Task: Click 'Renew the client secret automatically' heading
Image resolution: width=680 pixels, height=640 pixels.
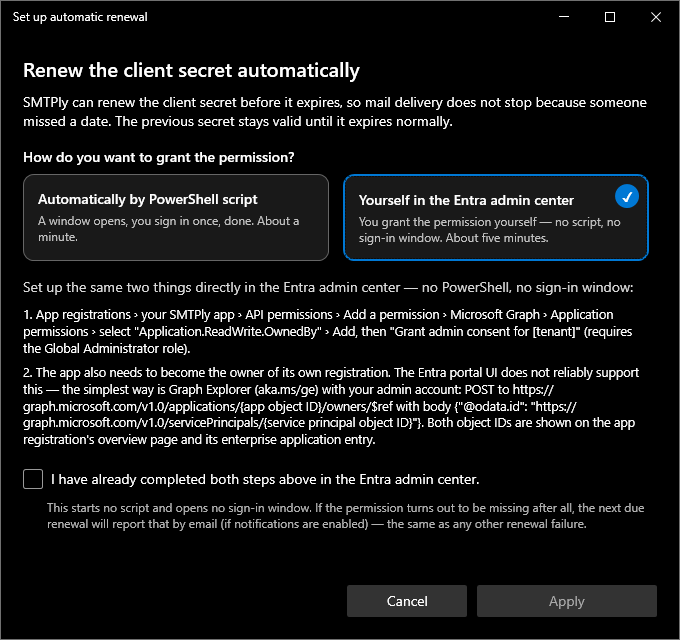Action: [x=191, y=70]
